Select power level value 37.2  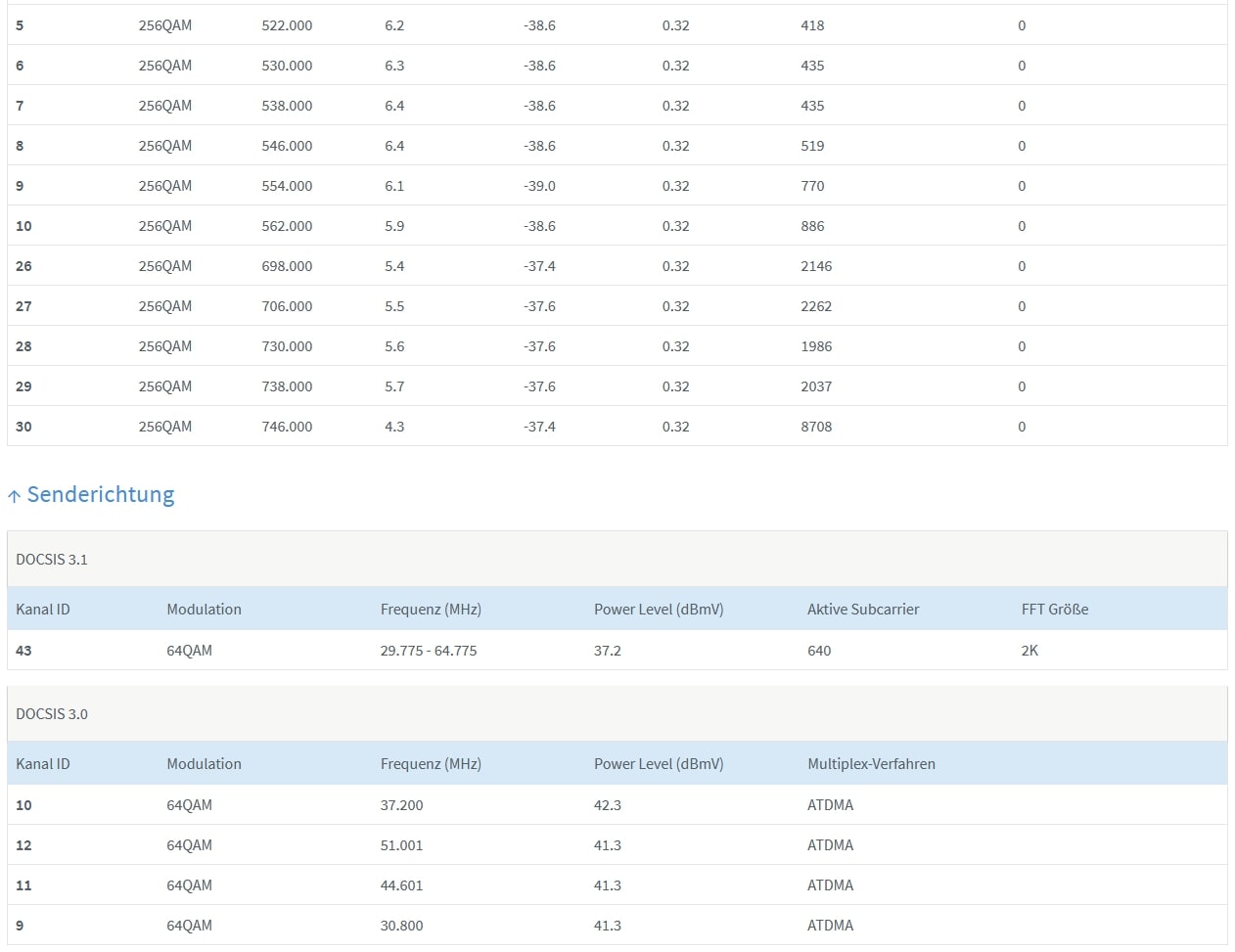click(608, 651)
